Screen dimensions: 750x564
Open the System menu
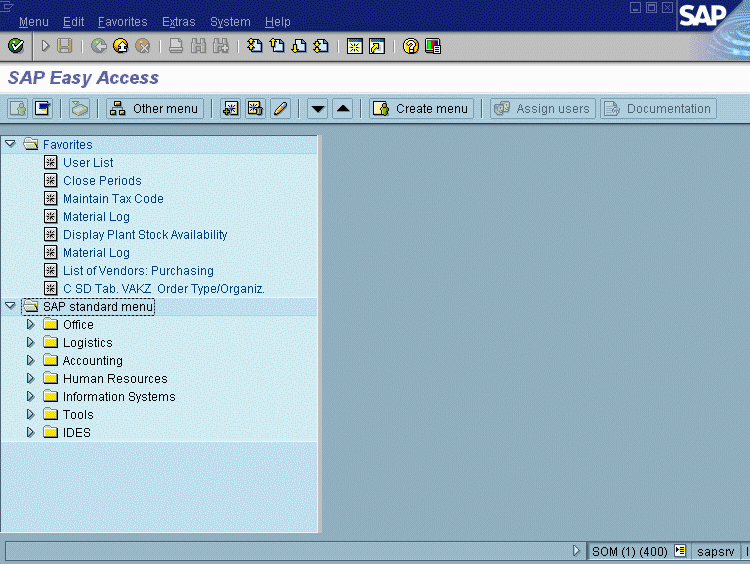pos(230,22)
